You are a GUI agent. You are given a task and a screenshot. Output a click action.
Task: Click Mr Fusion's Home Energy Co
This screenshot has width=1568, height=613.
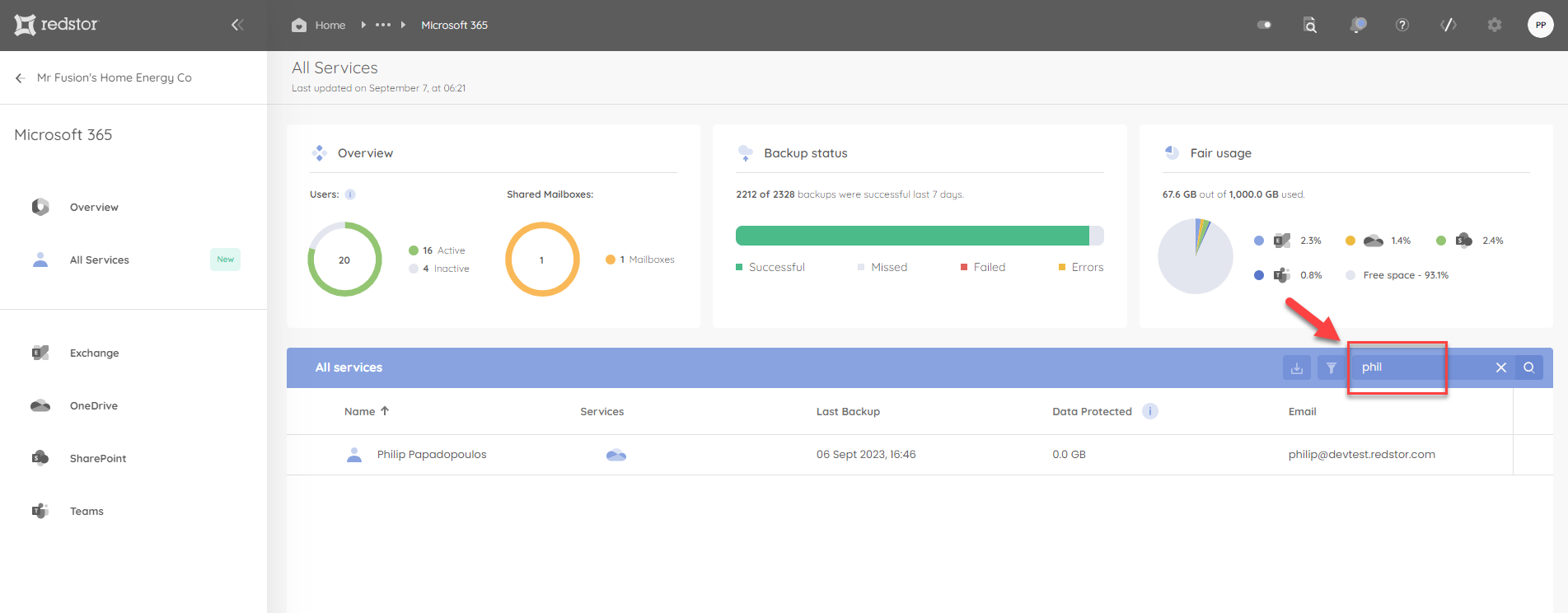pyautogui.click(x=115, y=77)
